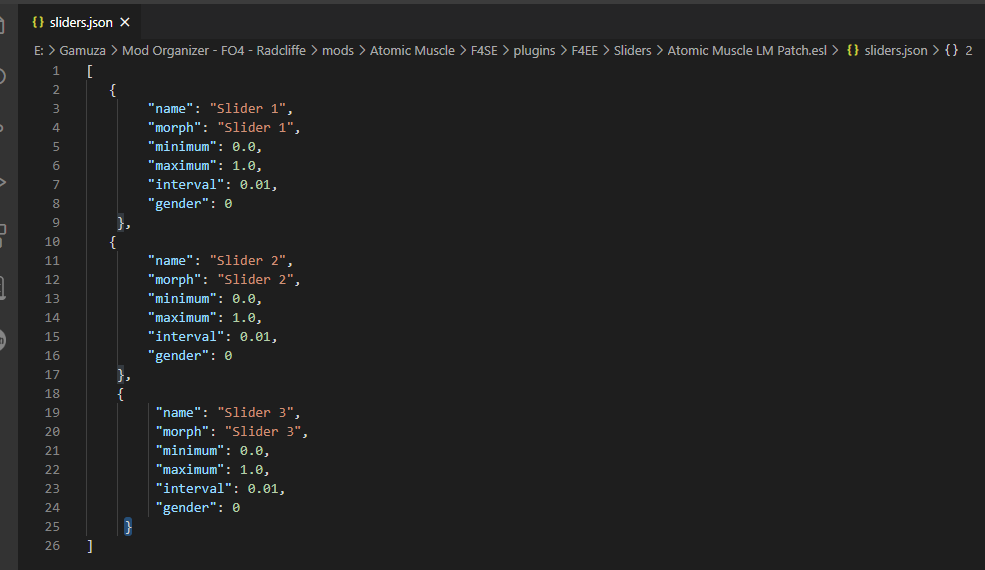The width and height of the screenshot is (985, 570).
Task: Click the "name" key on line 3
Action: click(170, 109)
